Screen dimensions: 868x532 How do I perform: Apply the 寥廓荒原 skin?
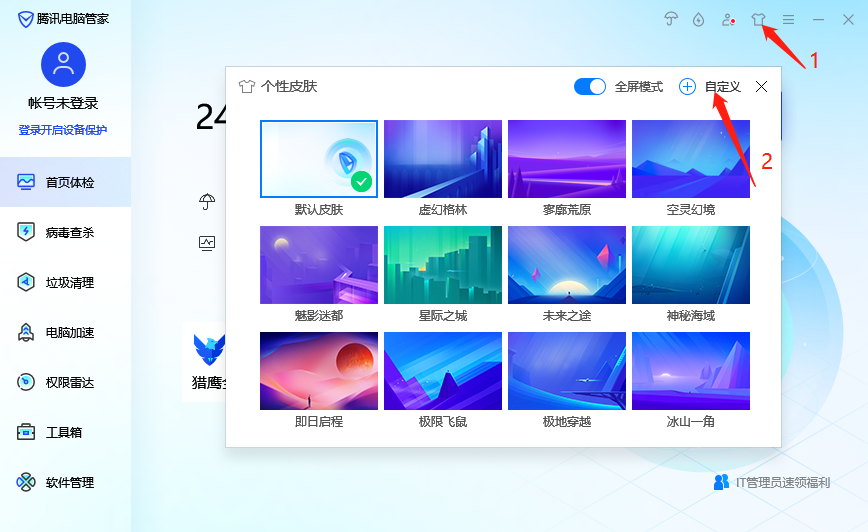567,159
